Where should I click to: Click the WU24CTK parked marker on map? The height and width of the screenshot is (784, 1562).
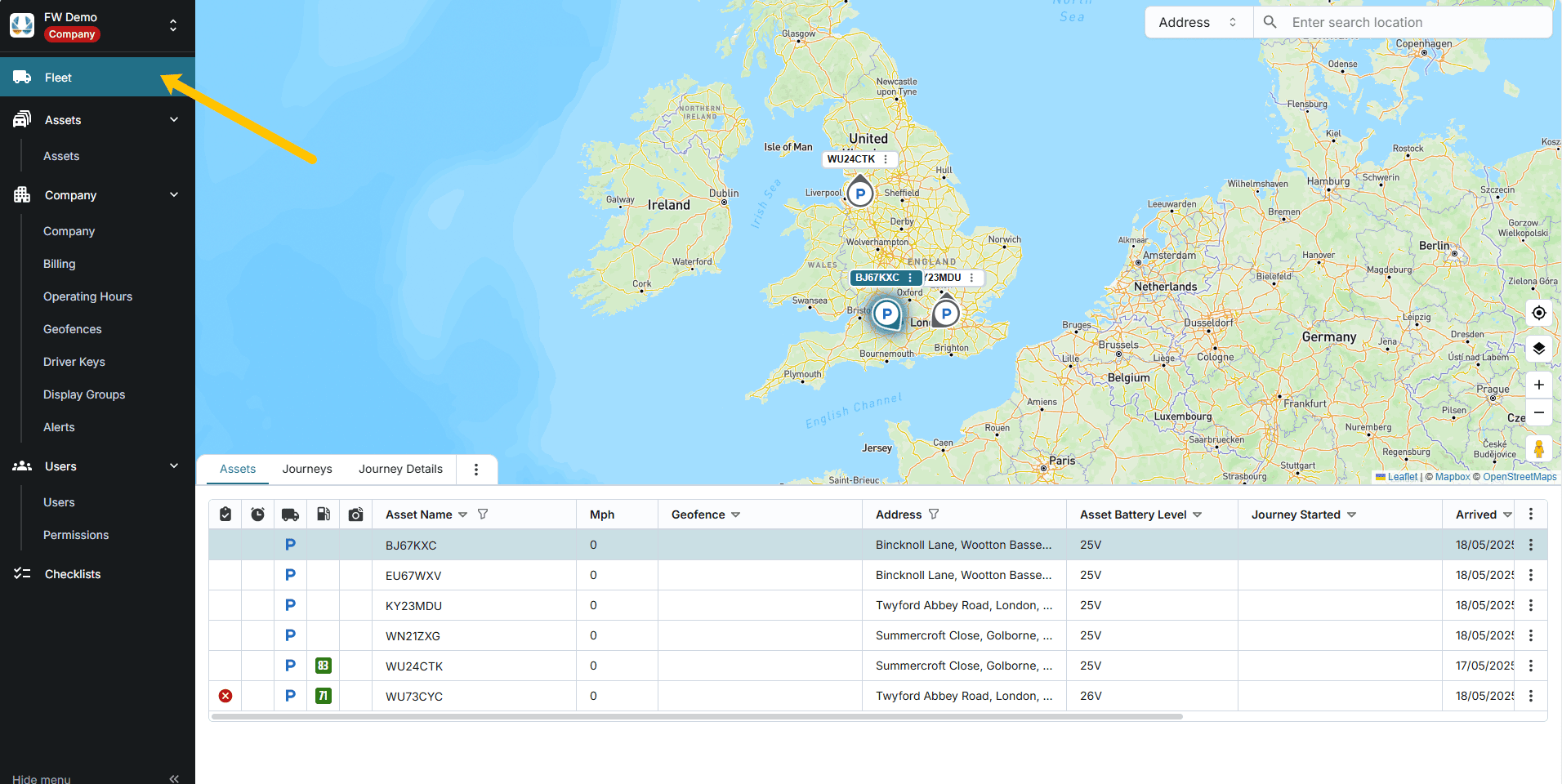(859, 194)
